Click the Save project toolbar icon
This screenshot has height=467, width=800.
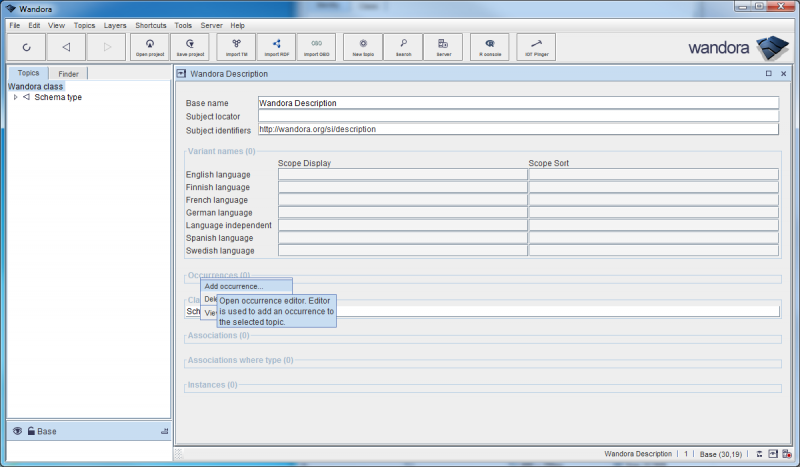coord(189,47)
